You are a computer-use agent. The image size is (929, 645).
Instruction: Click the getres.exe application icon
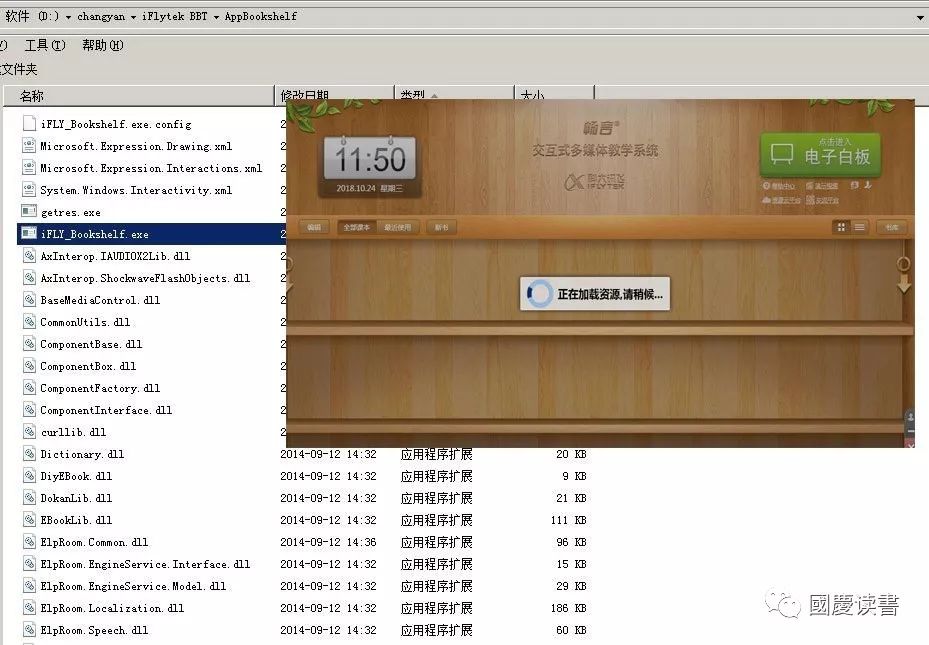29,211
